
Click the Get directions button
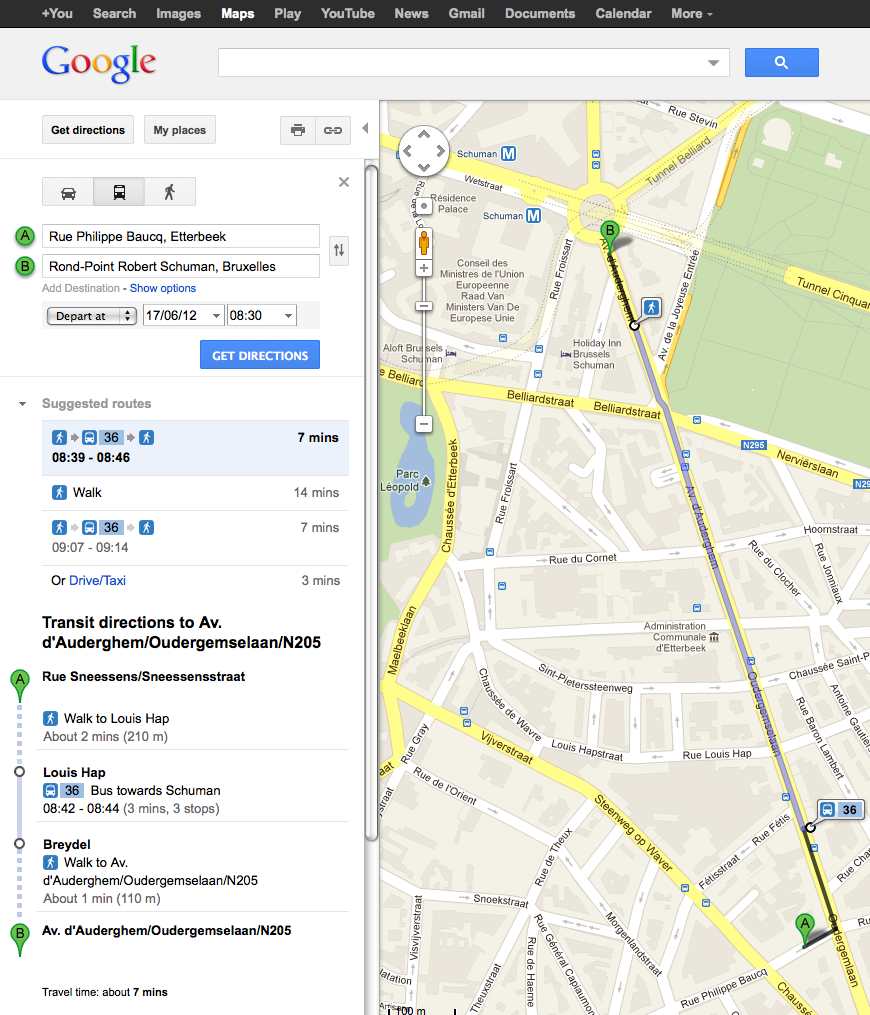point(88,130)
